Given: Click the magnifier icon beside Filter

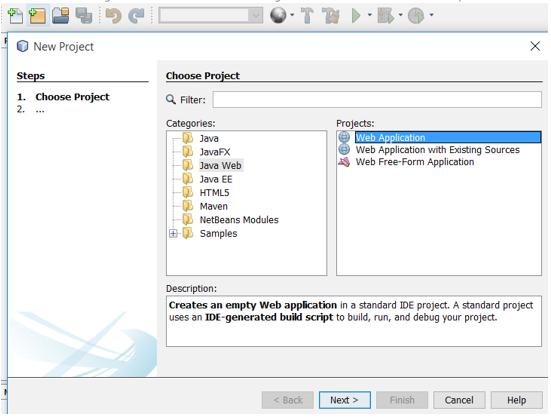Looking at the screenshot, I should pos(171,100).
